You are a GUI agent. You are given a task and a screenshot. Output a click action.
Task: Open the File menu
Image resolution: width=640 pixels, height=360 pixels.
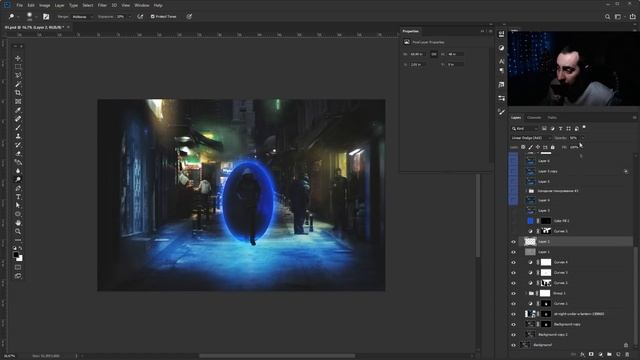(x=20, y=5)
